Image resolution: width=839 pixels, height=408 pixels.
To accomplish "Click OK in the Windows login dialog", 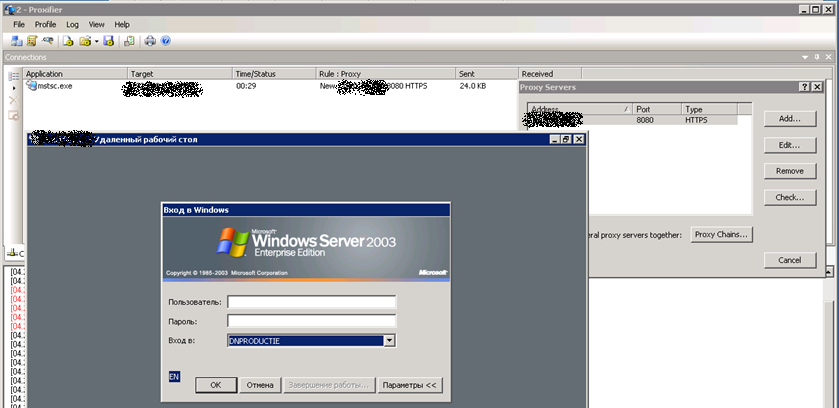I will point(216,385).
